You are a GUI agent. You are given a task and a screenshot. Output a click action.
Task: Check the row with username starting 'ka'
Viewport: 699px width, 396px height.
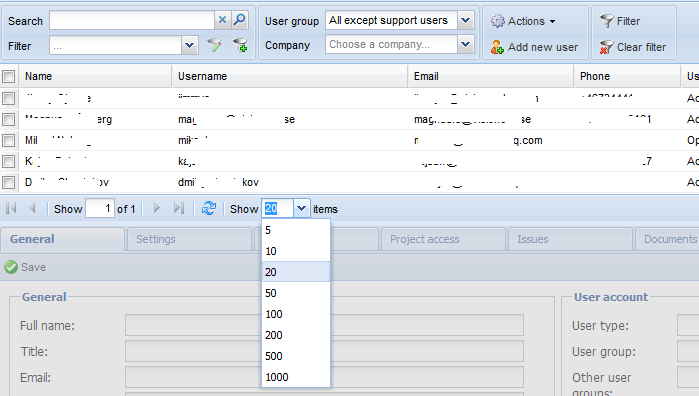click(x=8, y=161)
